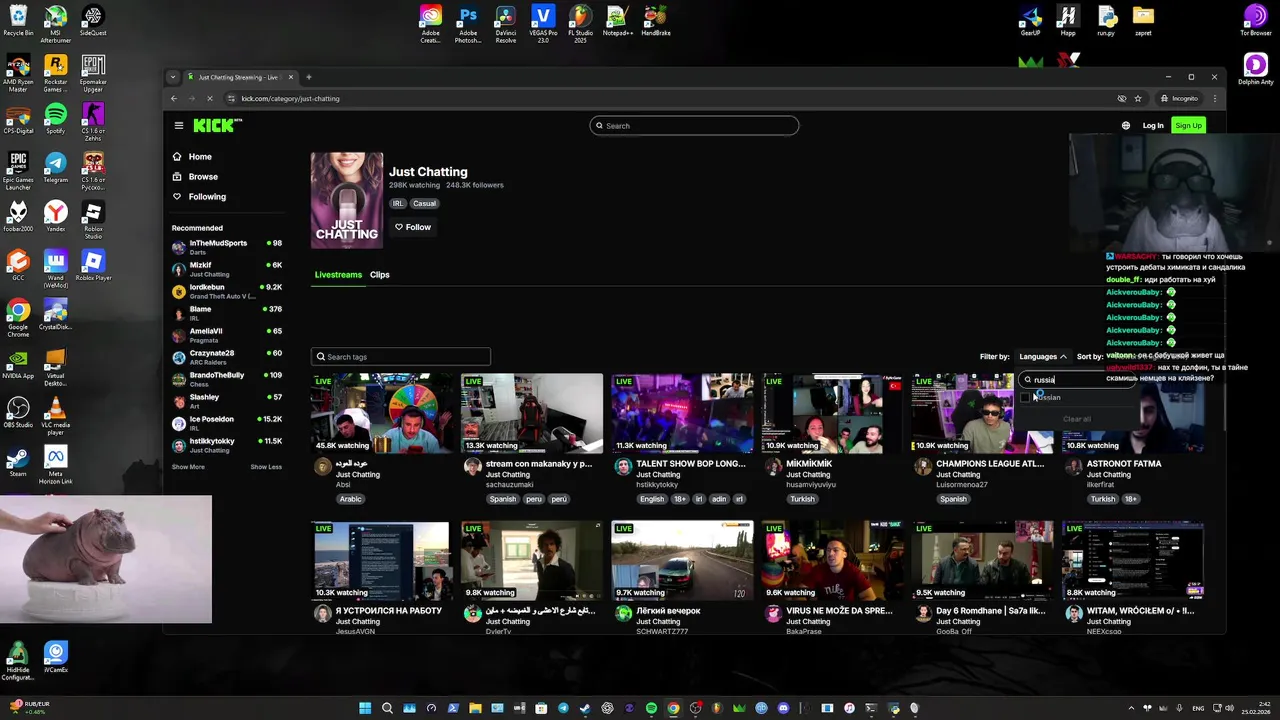This screenshot has width=1280, height=720.
Task: Click third-party cookies blocked eye icon
Action: (1122, 98)
